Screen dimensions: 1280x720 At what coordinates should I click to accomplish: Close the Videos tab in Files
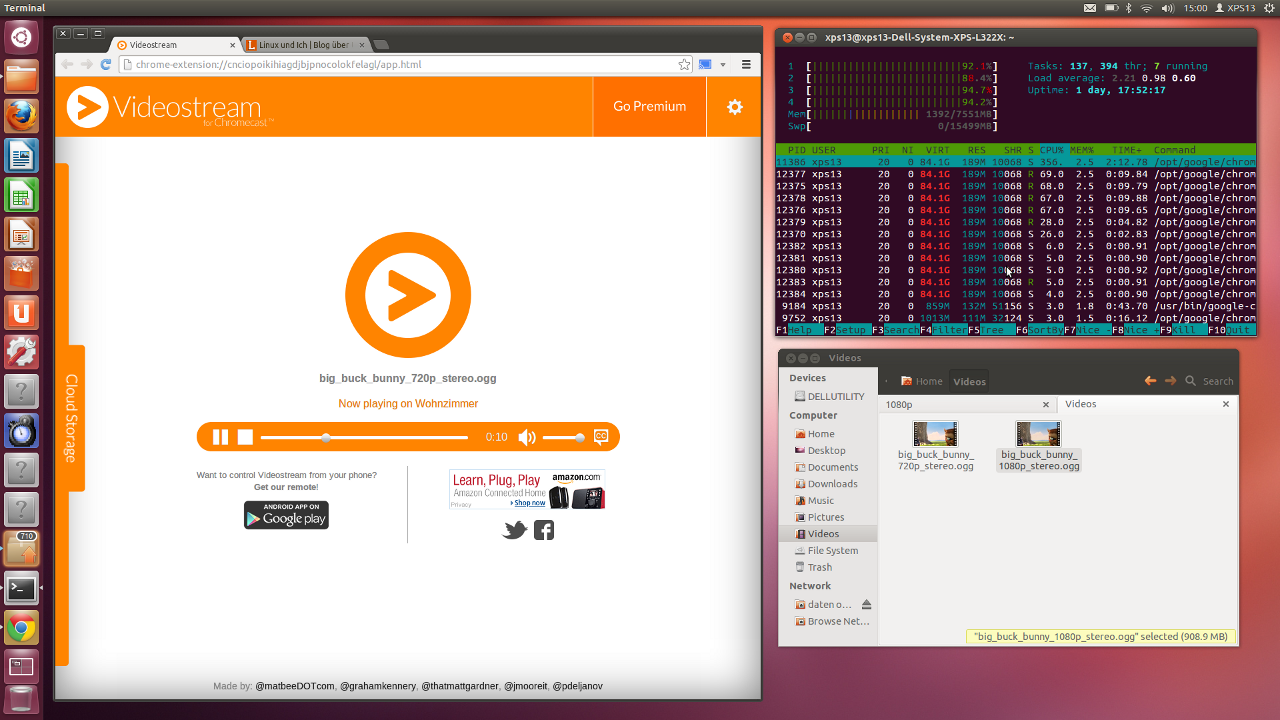point(1226,404)
